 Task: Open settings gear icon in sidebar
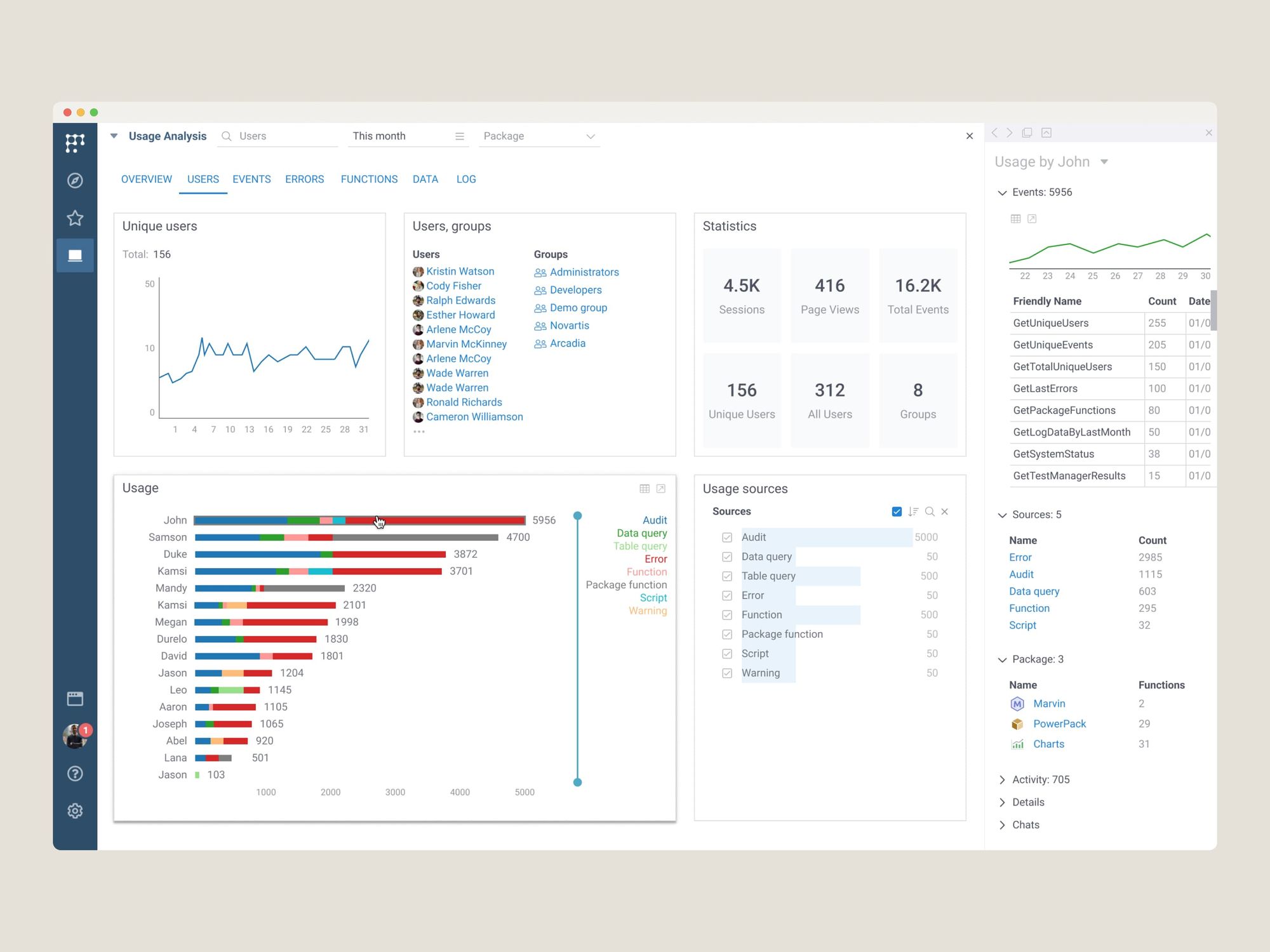tap(75, 811)
